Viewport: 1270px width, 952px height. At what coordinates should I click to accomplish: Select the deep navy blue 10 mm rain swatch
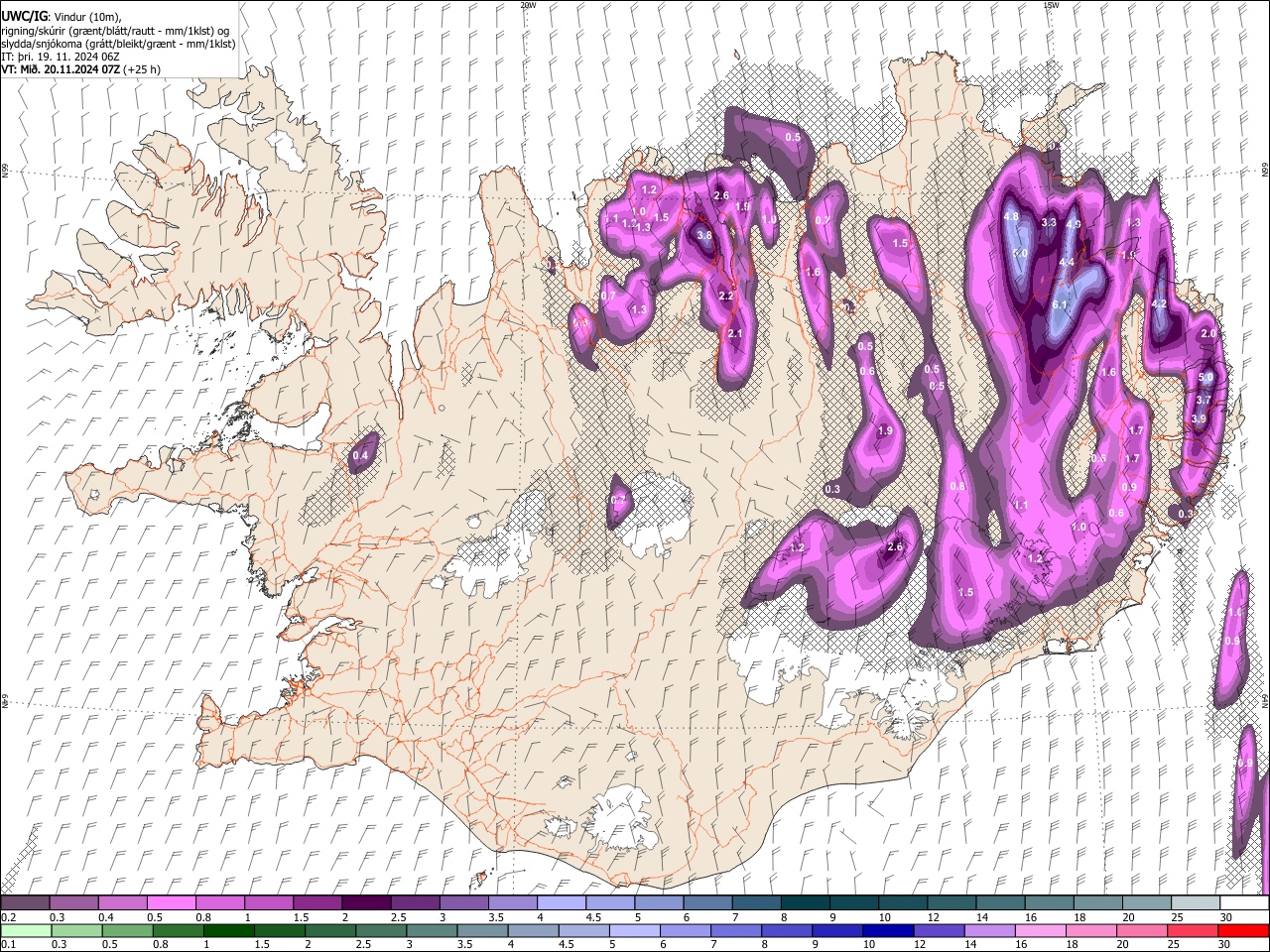(888, 931)
